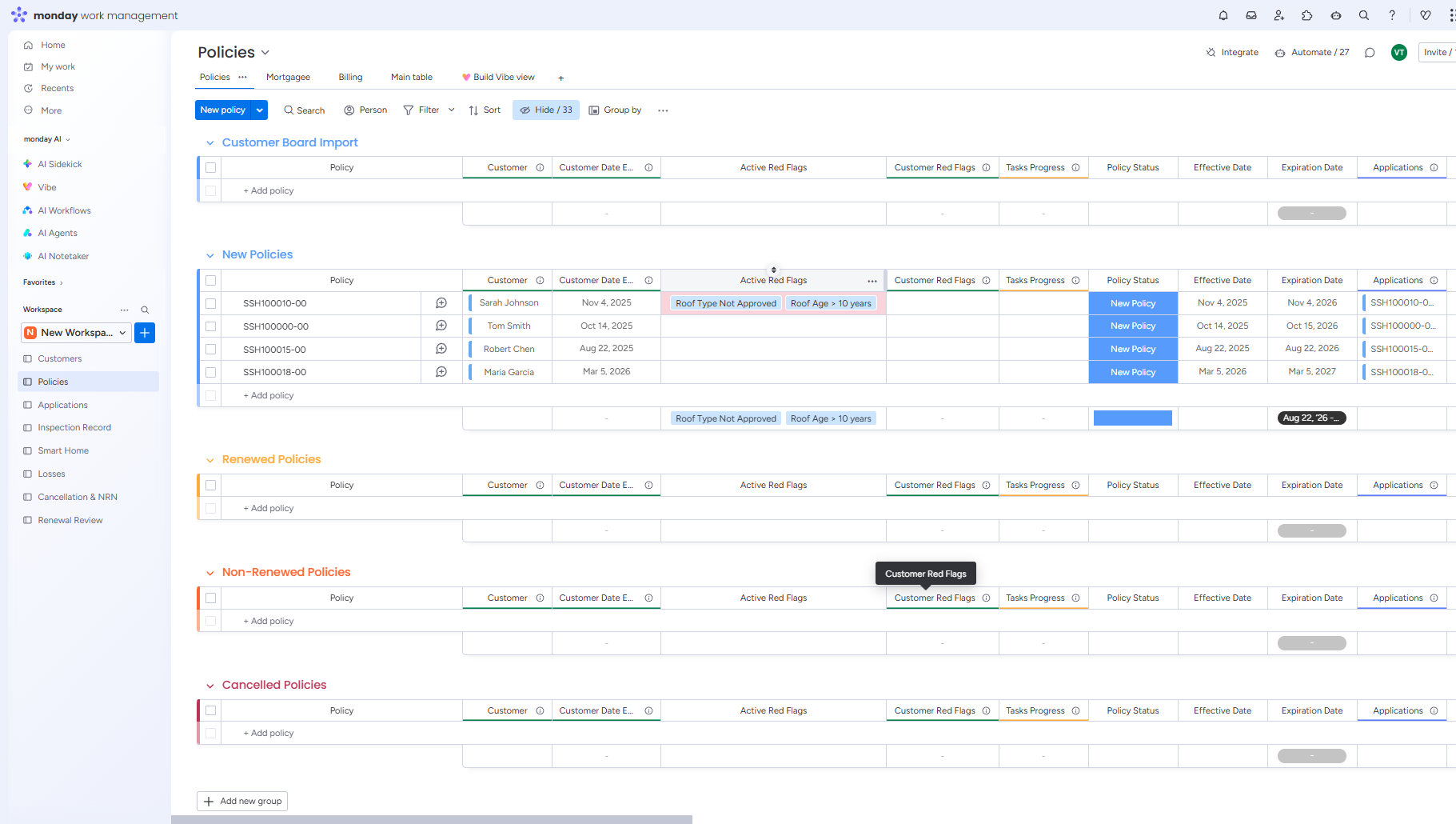Switch to the Main table tab

click(x=412, y=78)
